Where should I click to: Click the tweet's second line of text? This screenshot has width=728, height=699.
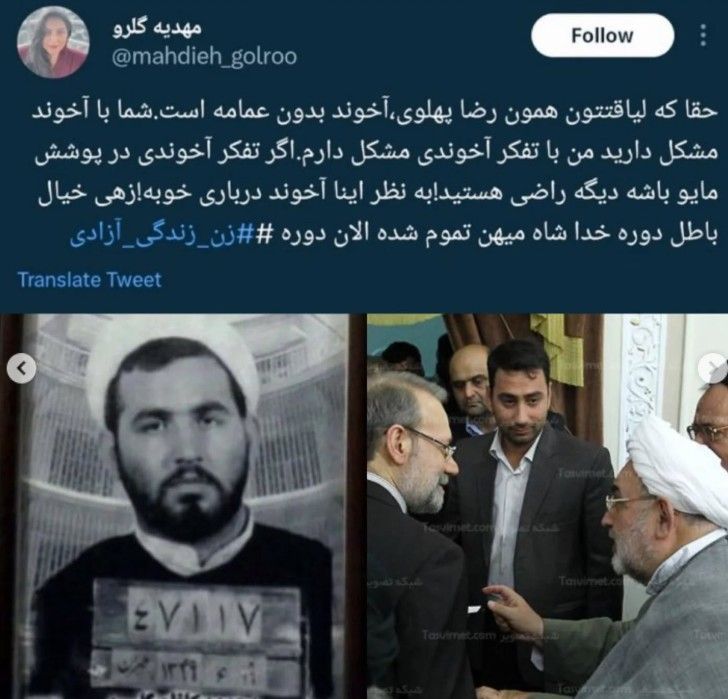377,153
